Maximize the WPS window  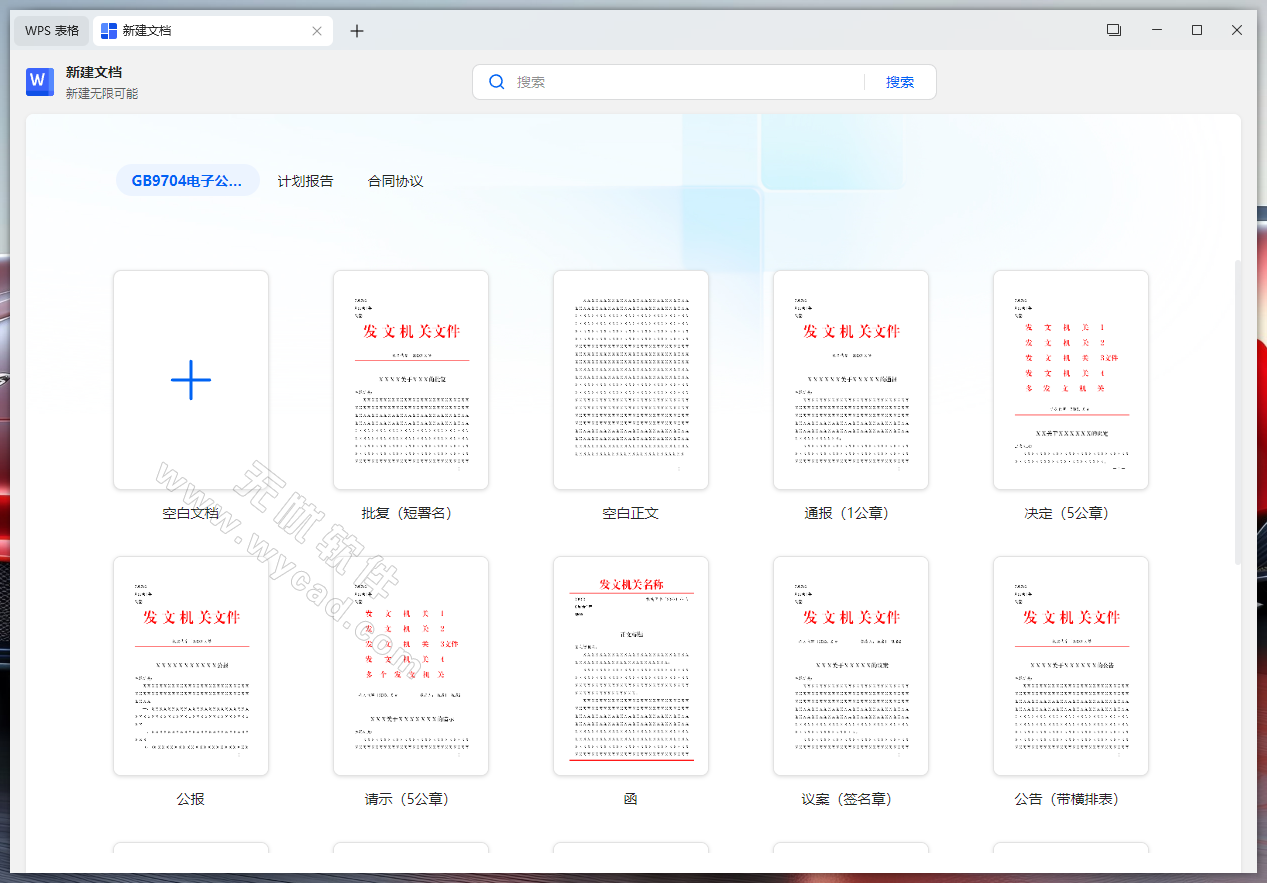click(1197, 30)
